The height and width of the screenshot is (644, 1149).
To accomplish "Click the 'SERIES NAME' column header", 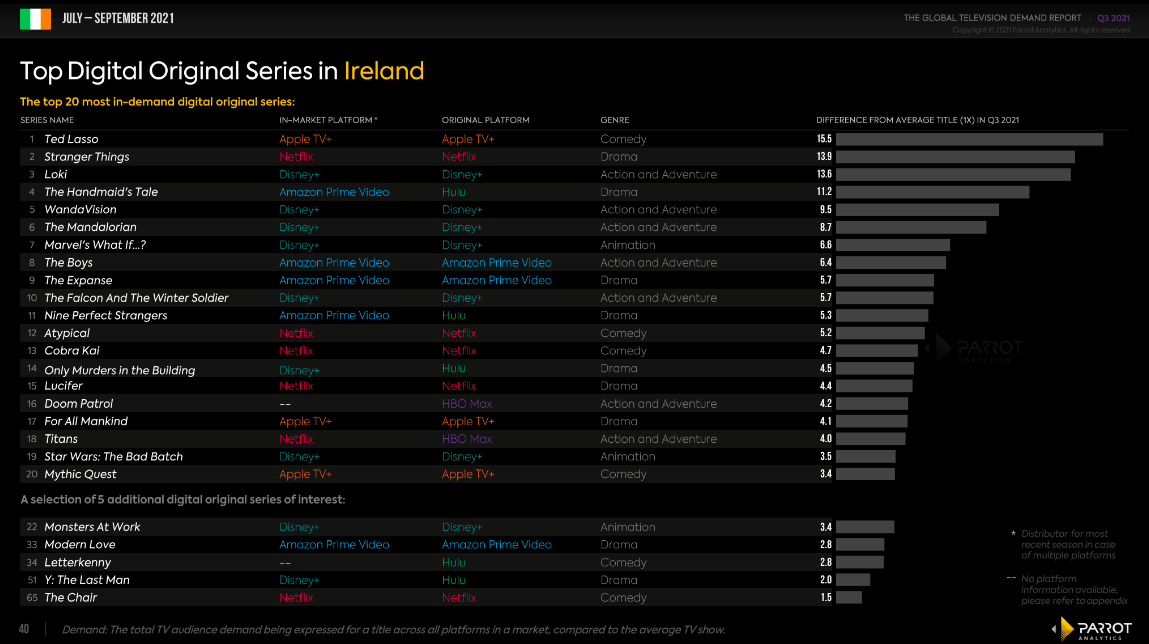I will tap(47, 120).
